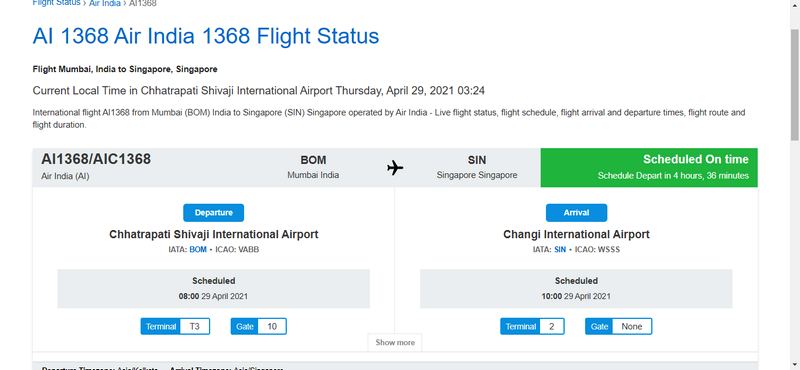
Task: Click the Changi International Airport title
Action: point(576,235)
